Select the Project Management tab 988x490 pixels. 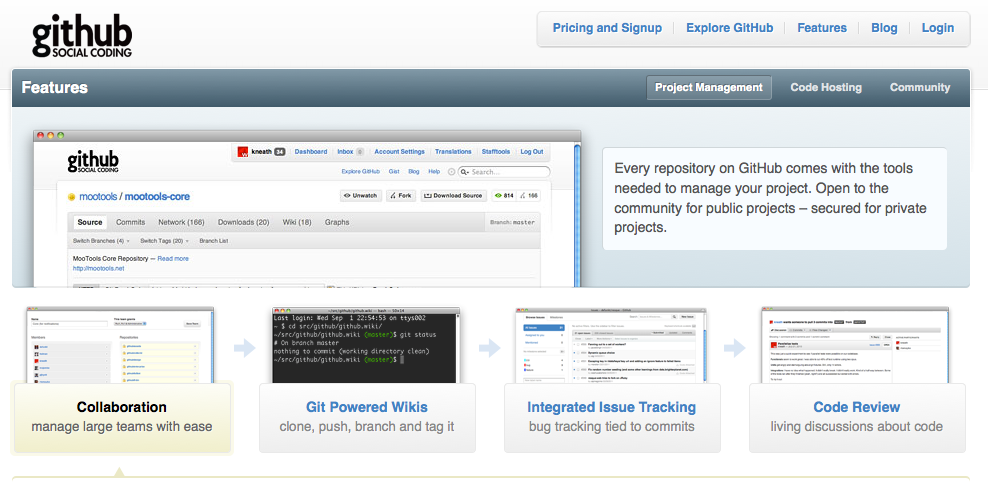709,87
